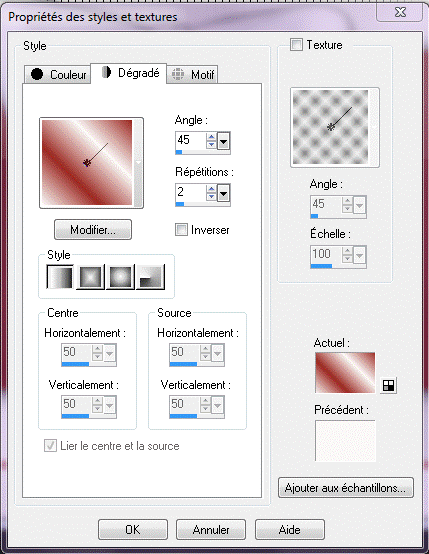Image resolution: width=429 pixels, height=554 pixels.
Task: Click the Précédent swatch
Action: click(x=345, y=441)
